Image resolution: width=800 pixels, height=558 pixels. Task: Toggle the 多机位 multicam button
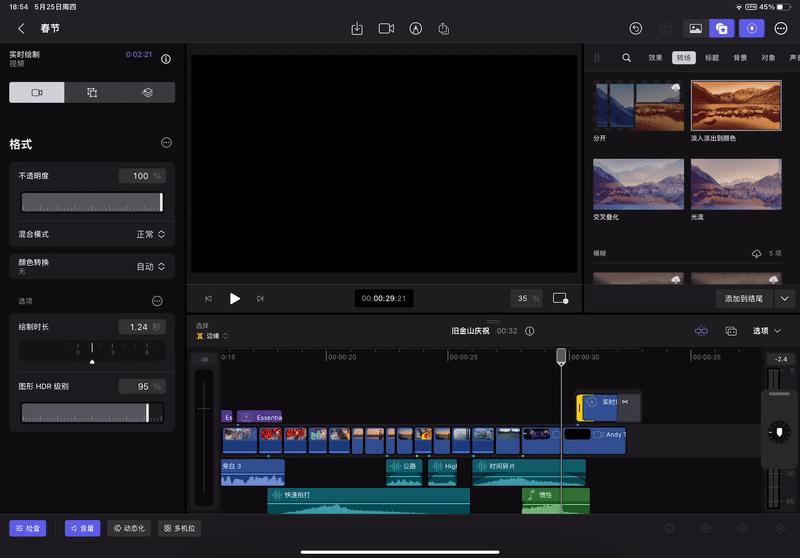point(180,528)
